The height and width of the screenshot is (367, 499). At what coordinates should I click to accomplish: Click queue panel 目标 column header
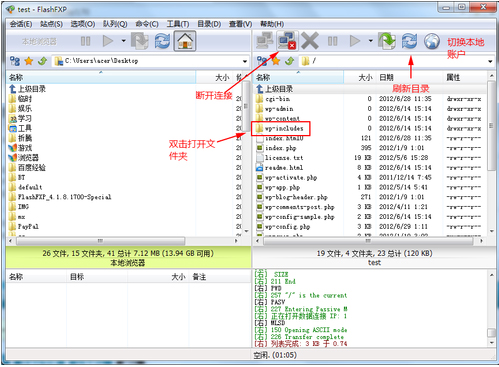click(97, 277)
